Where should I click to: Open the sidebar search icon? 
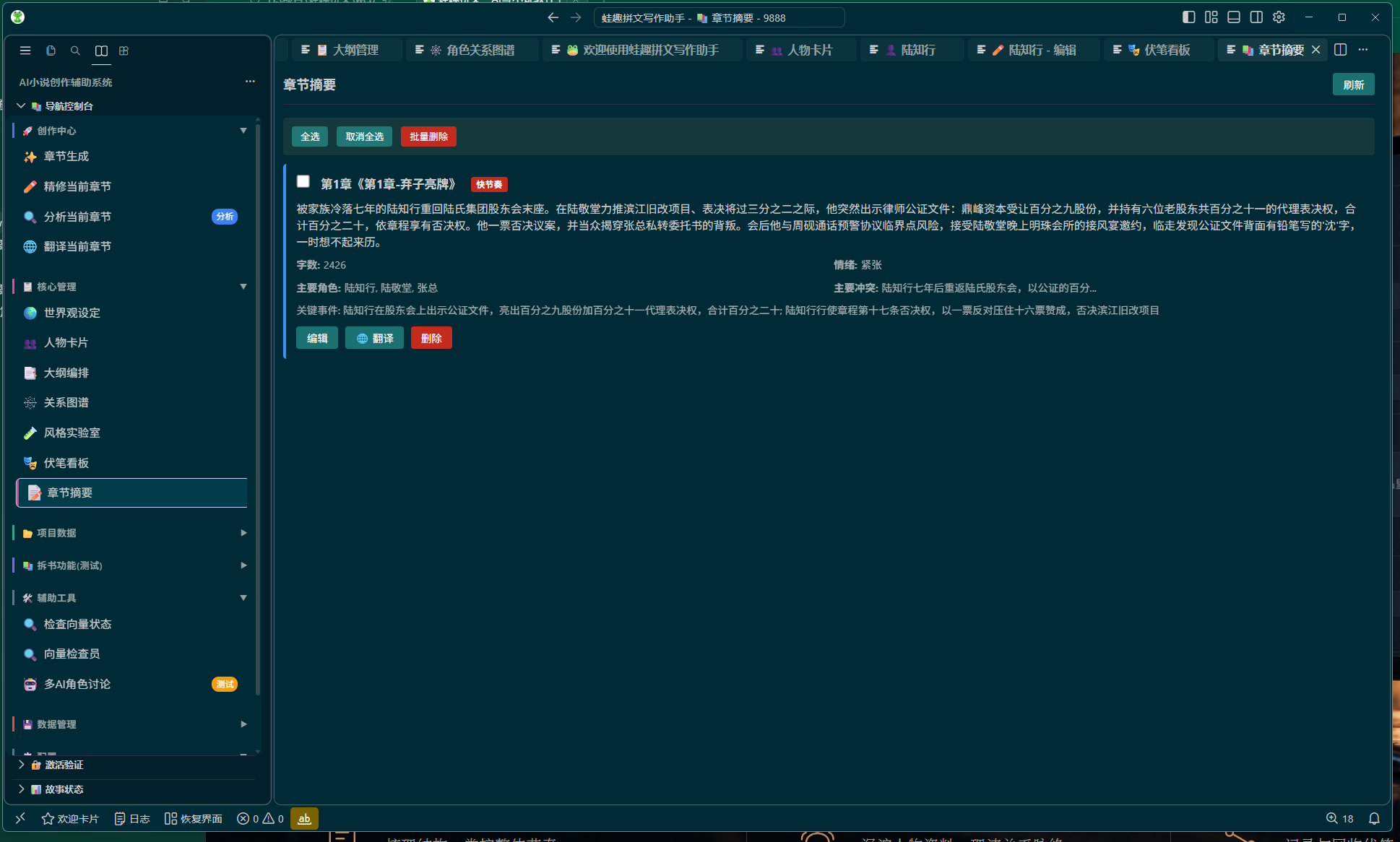coord(75,51)
